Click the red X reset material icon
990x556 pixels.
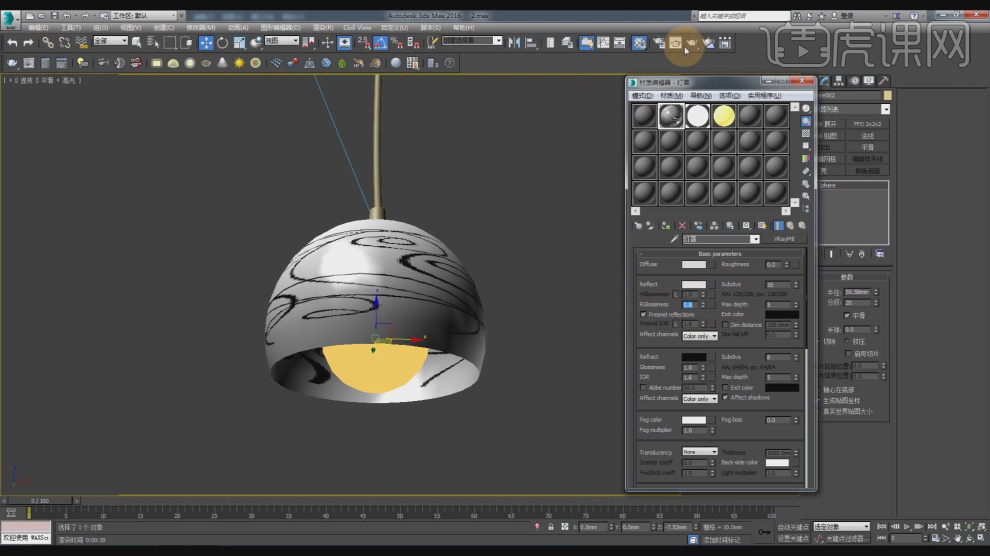682,226
